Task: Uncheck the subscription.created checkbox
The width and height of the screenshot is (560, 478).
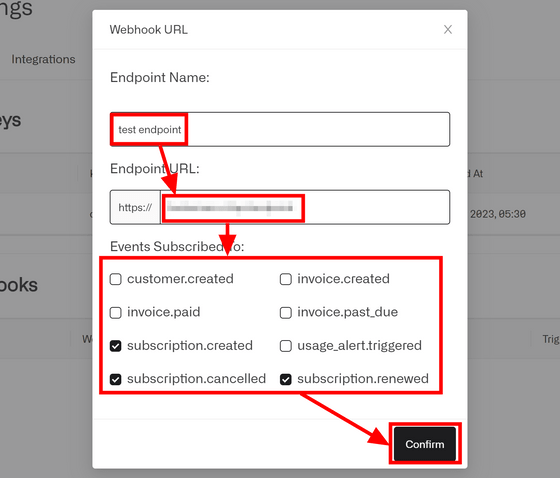Action: click(115, 346)
